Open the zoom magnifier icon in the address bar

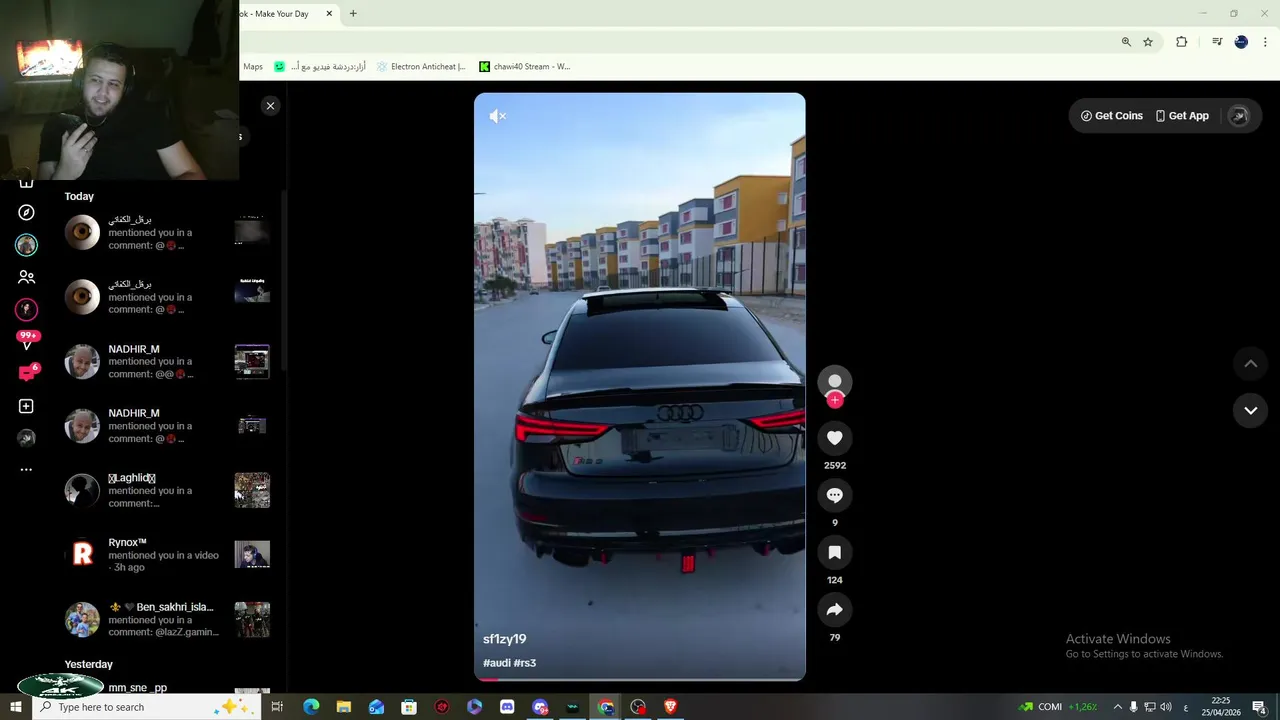coord(1126,42)
